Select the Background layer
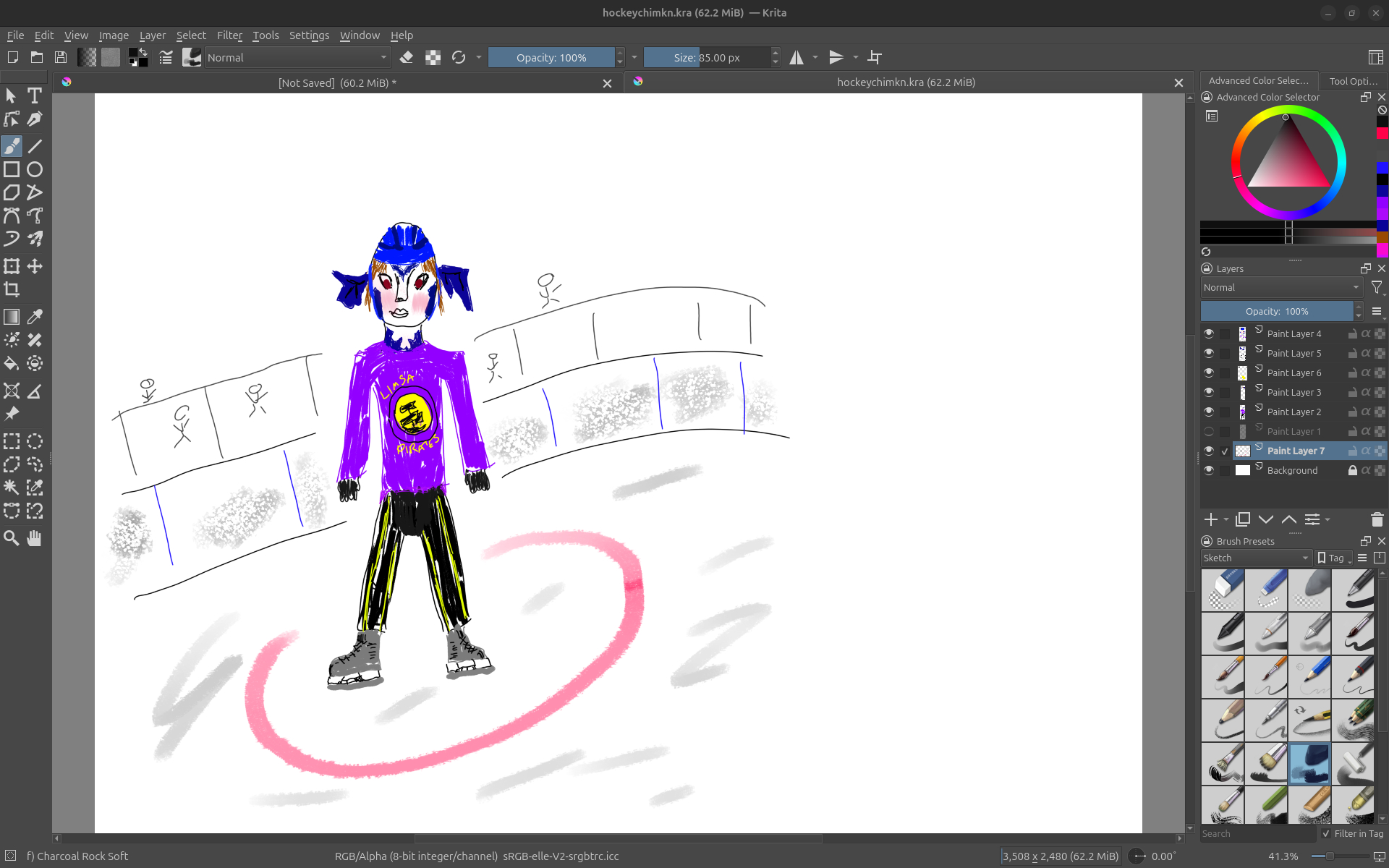The width and height of the screenshot is (1389, 868). [x=1292, y=470]
